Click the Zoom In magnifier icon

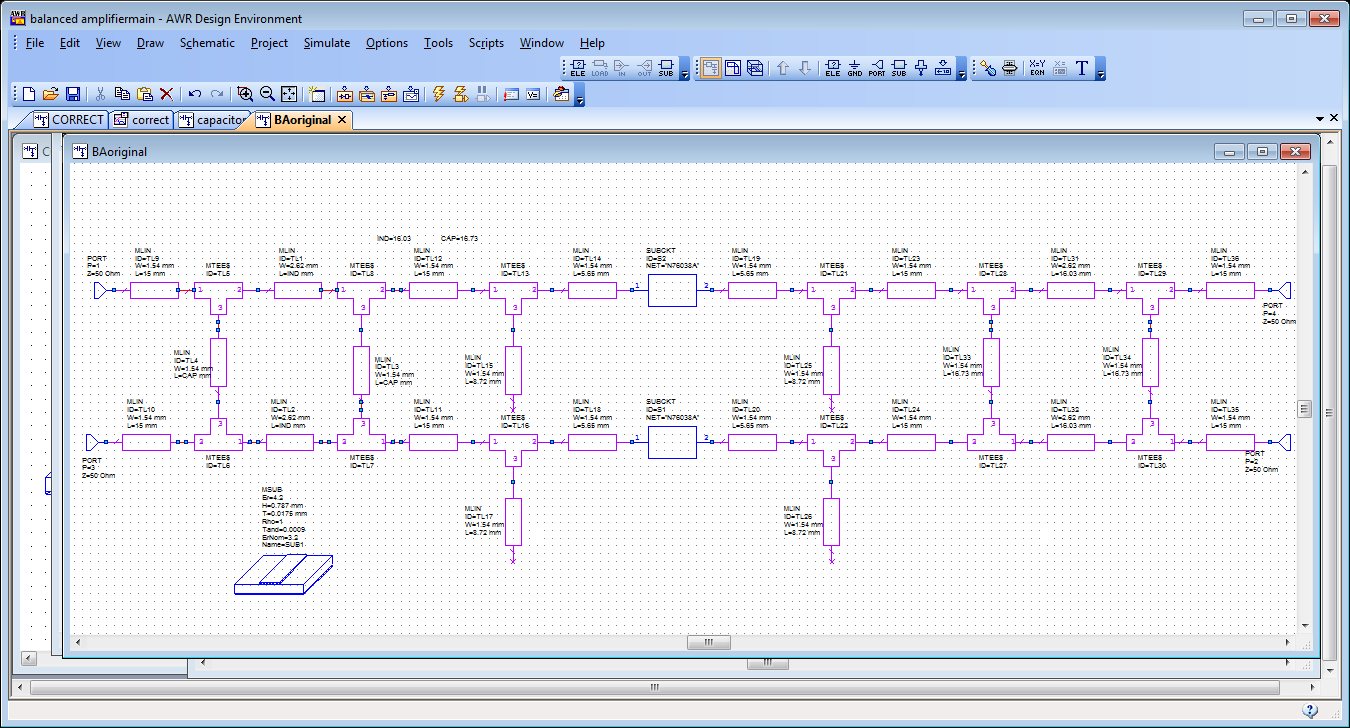[245, 94]
